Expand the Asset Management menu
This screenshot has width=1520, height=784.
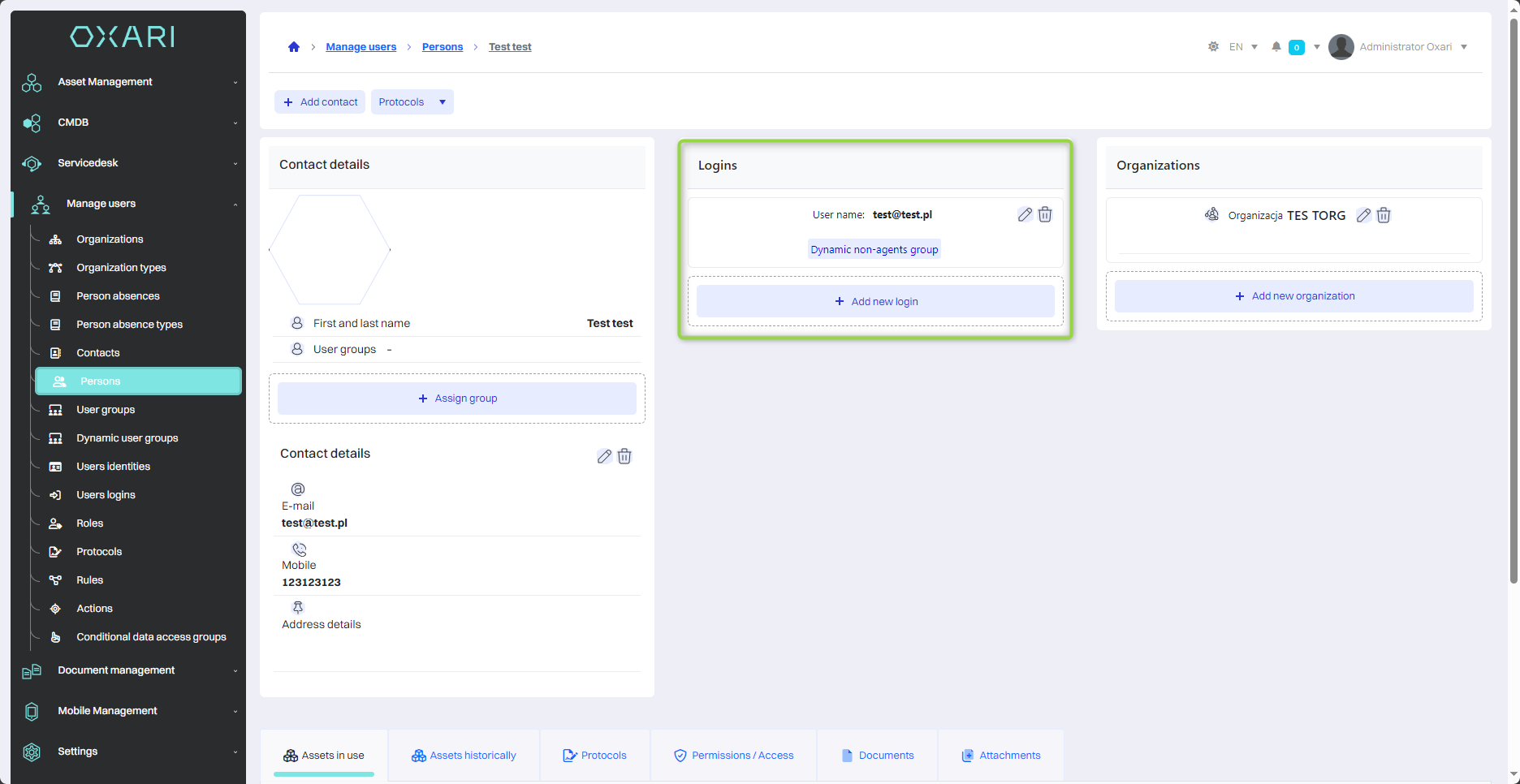click(x=130, y=82)
